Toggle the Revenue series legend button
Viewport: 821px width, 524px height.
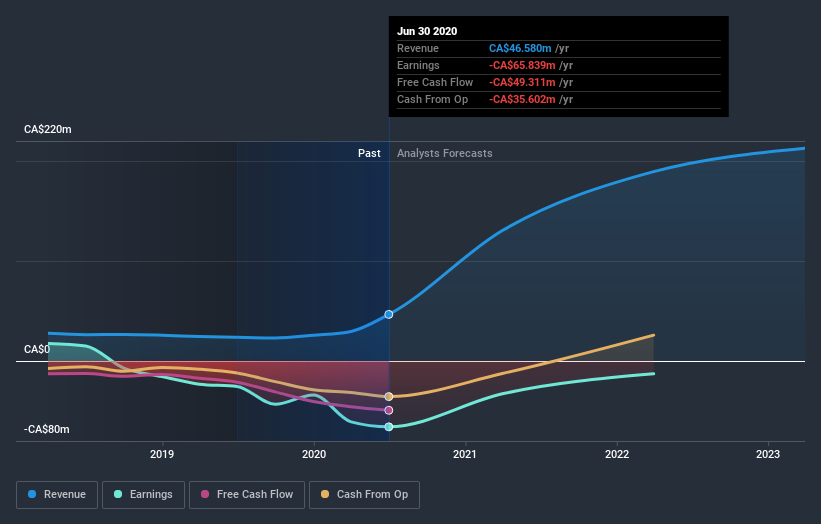coord(57,495)
